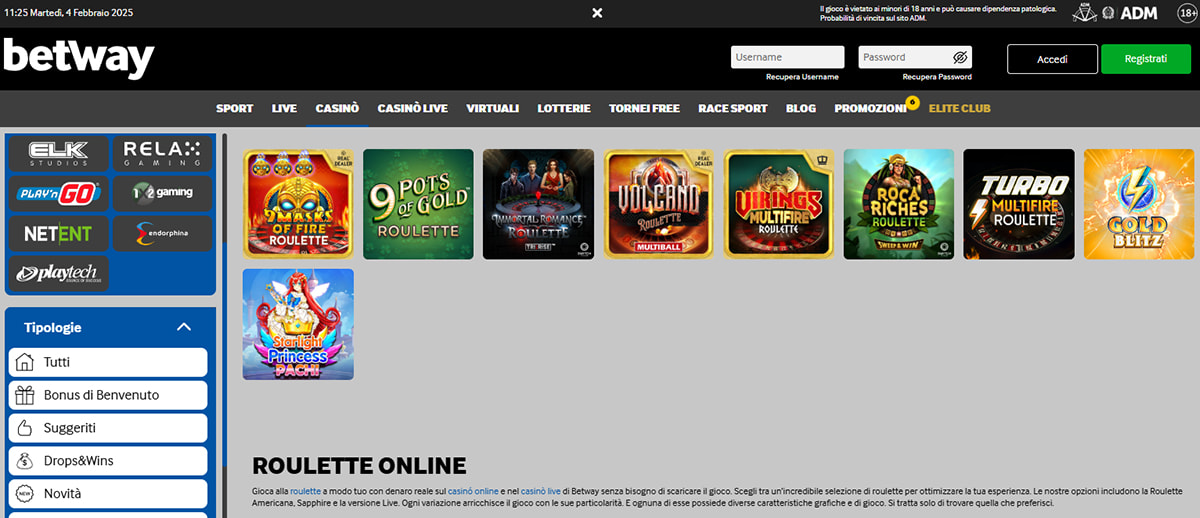Click the casinò online text link

tap(472, 492)
